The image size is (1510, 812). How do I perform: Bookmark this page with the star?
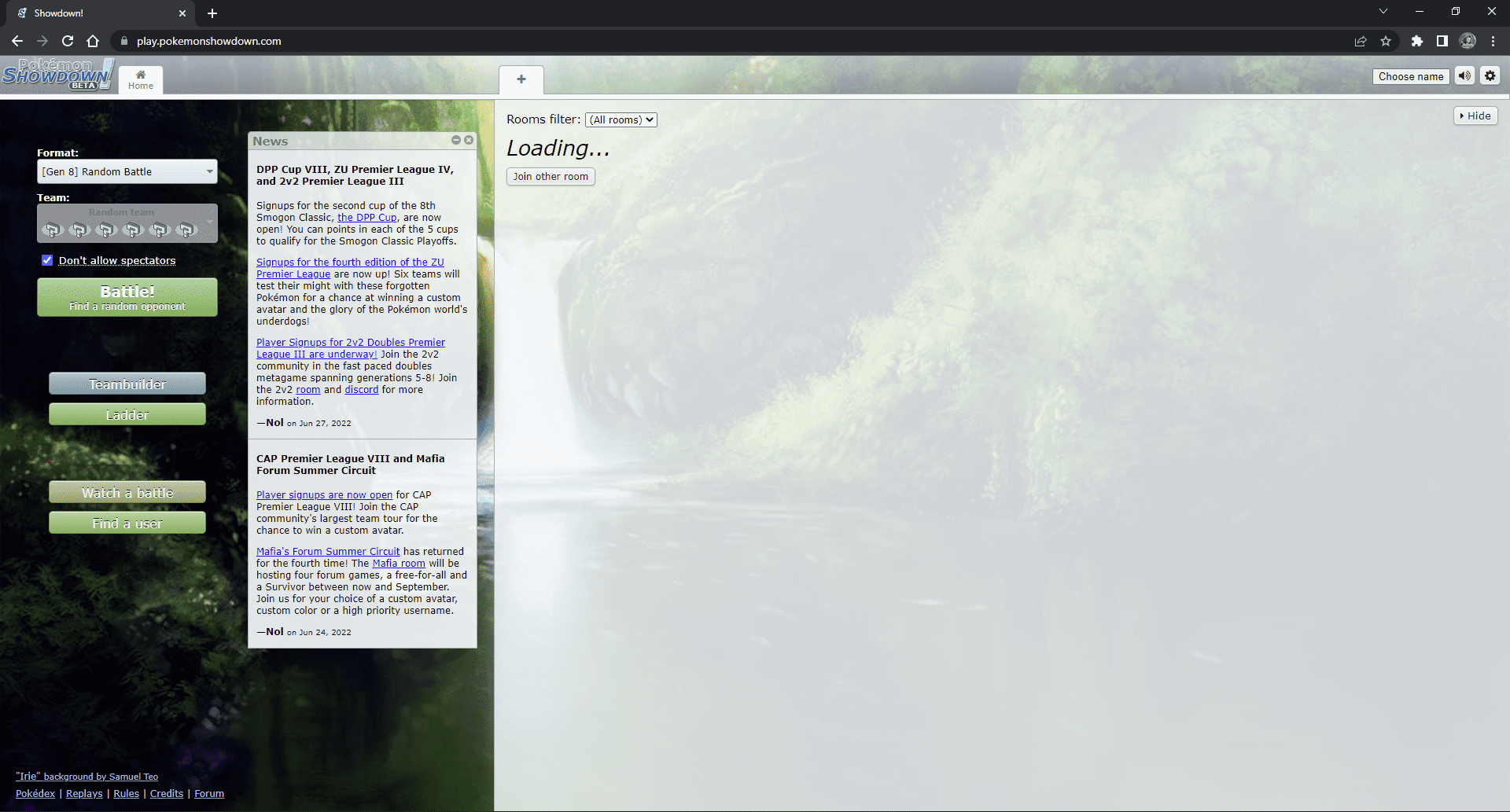pos(1386,41)
